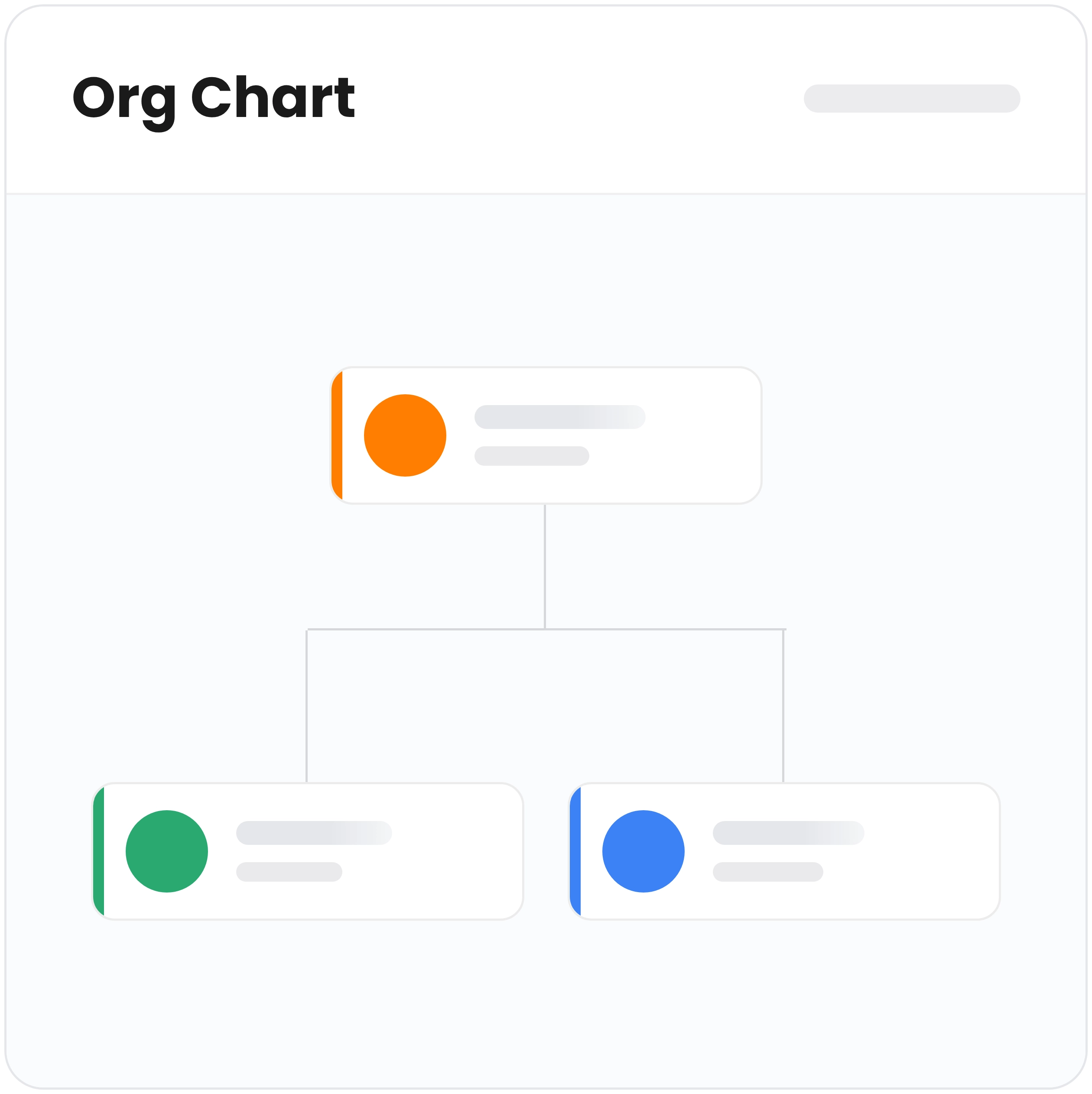Click the blue avatar circle

(643, 851)
